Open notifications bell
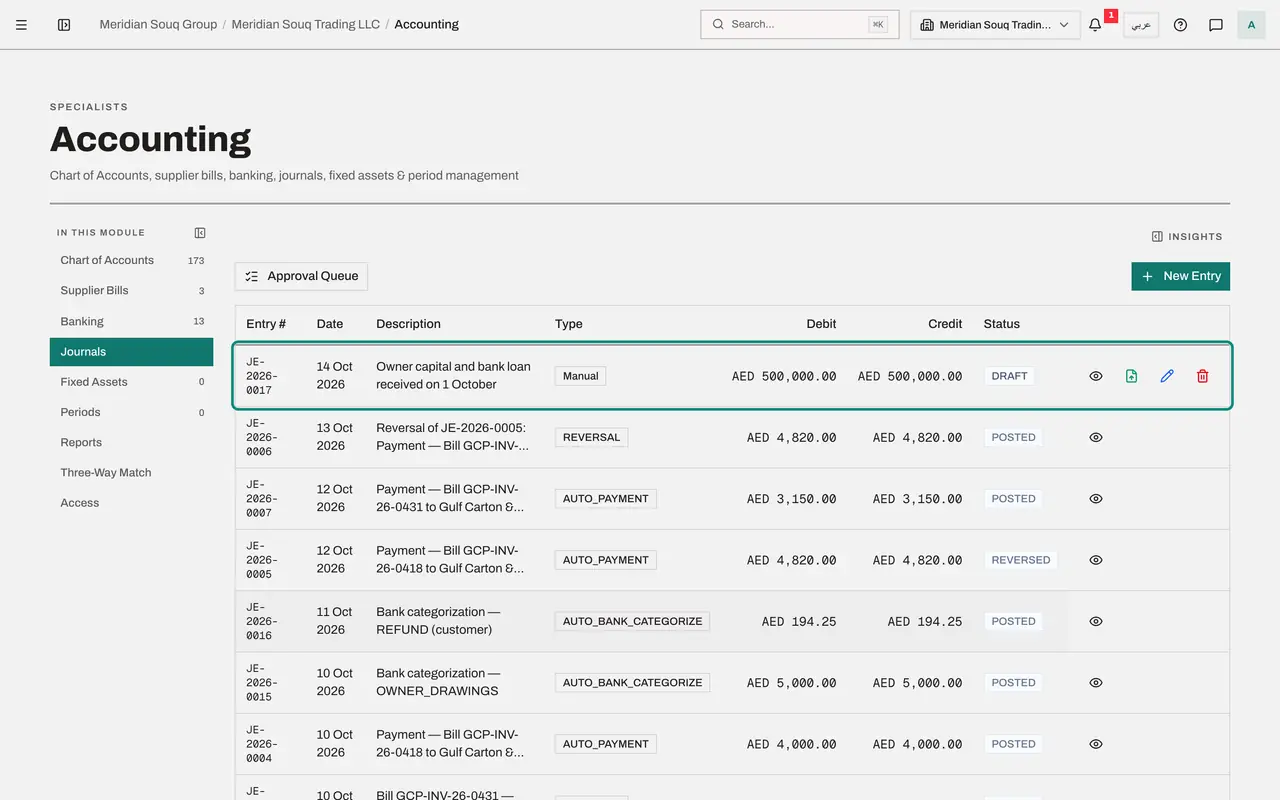1280x800 pixels. pos(1095,25)
